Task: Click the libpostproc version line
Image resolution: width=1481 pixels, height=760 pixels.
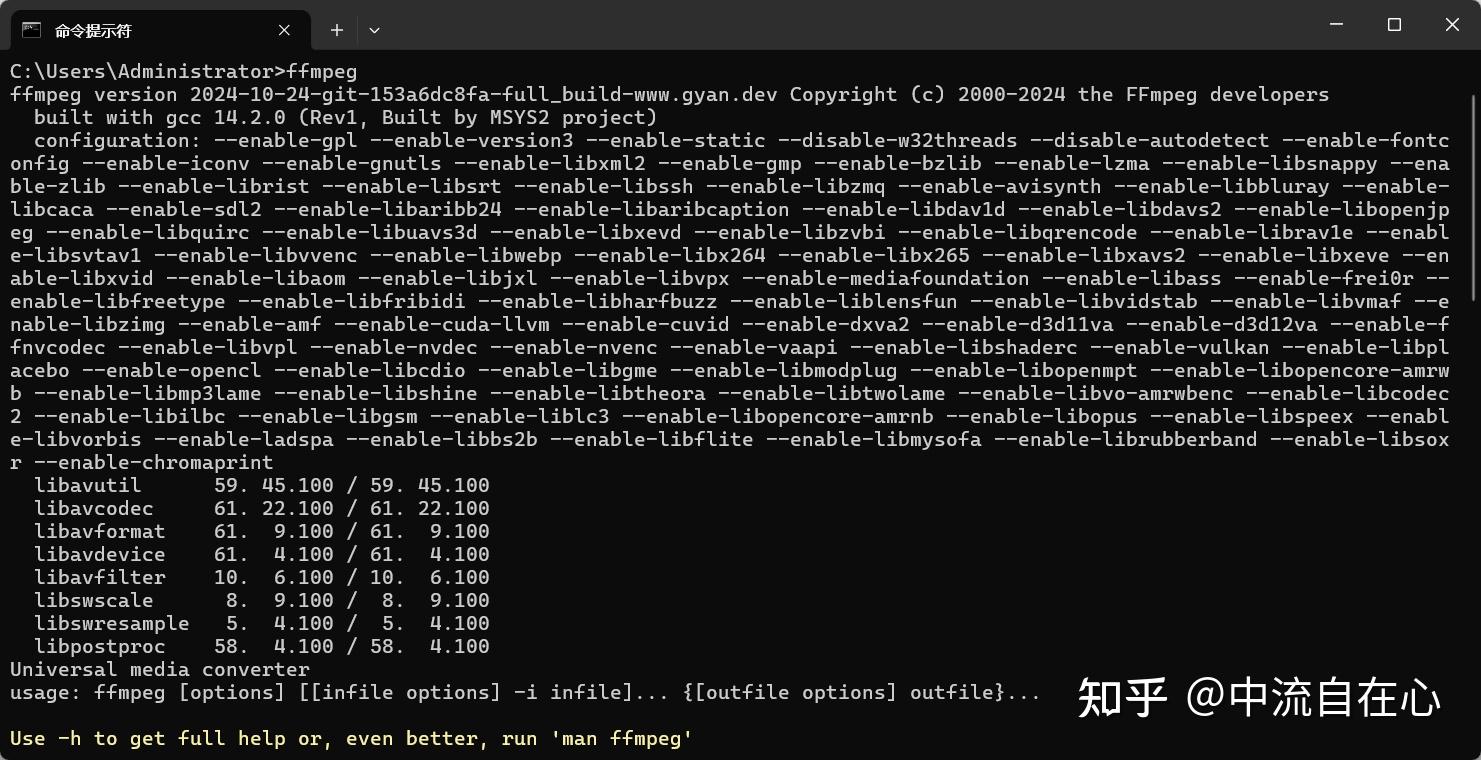Action: tap(261, 646)
